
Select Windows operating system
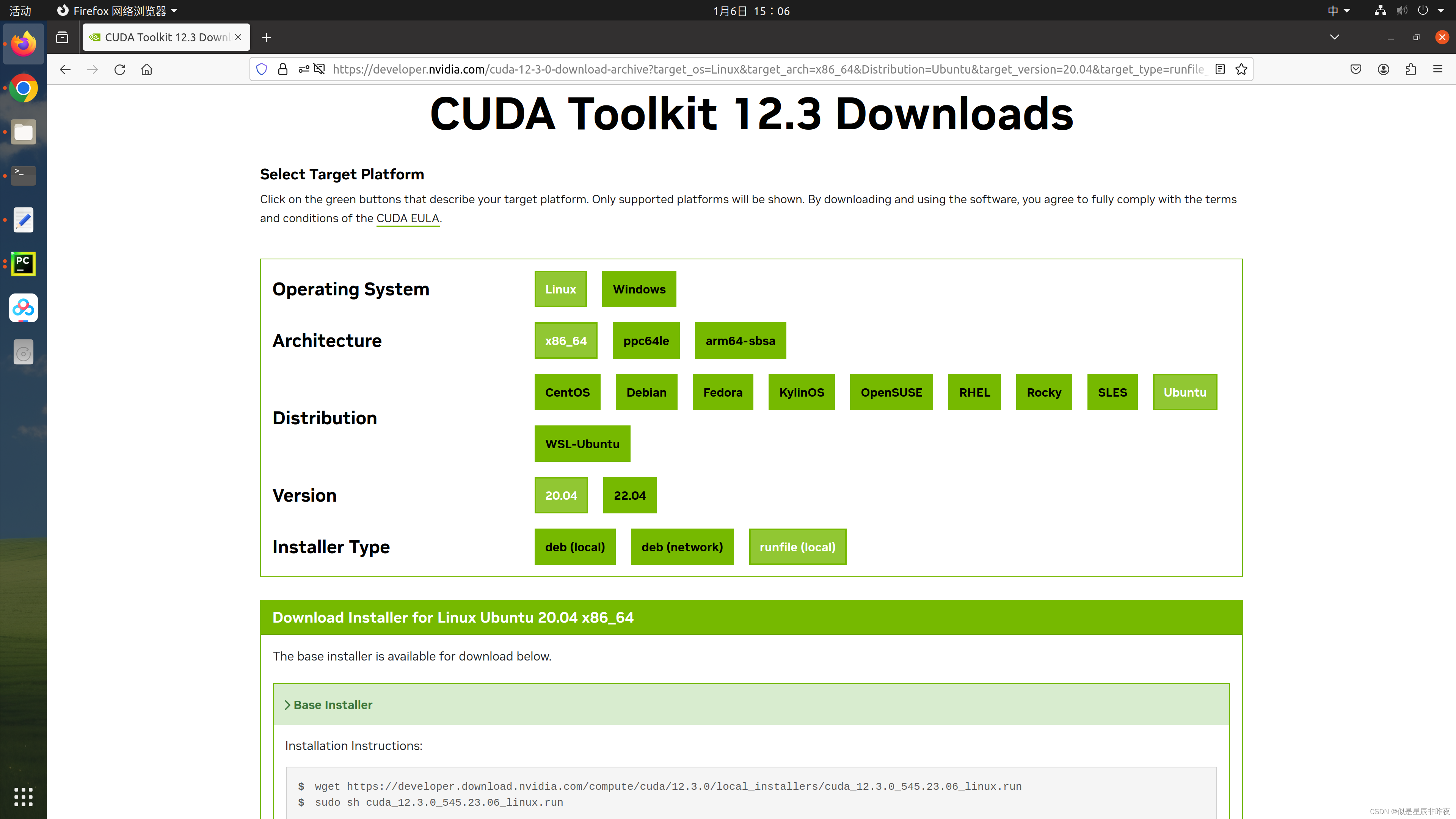coord(639,289)
